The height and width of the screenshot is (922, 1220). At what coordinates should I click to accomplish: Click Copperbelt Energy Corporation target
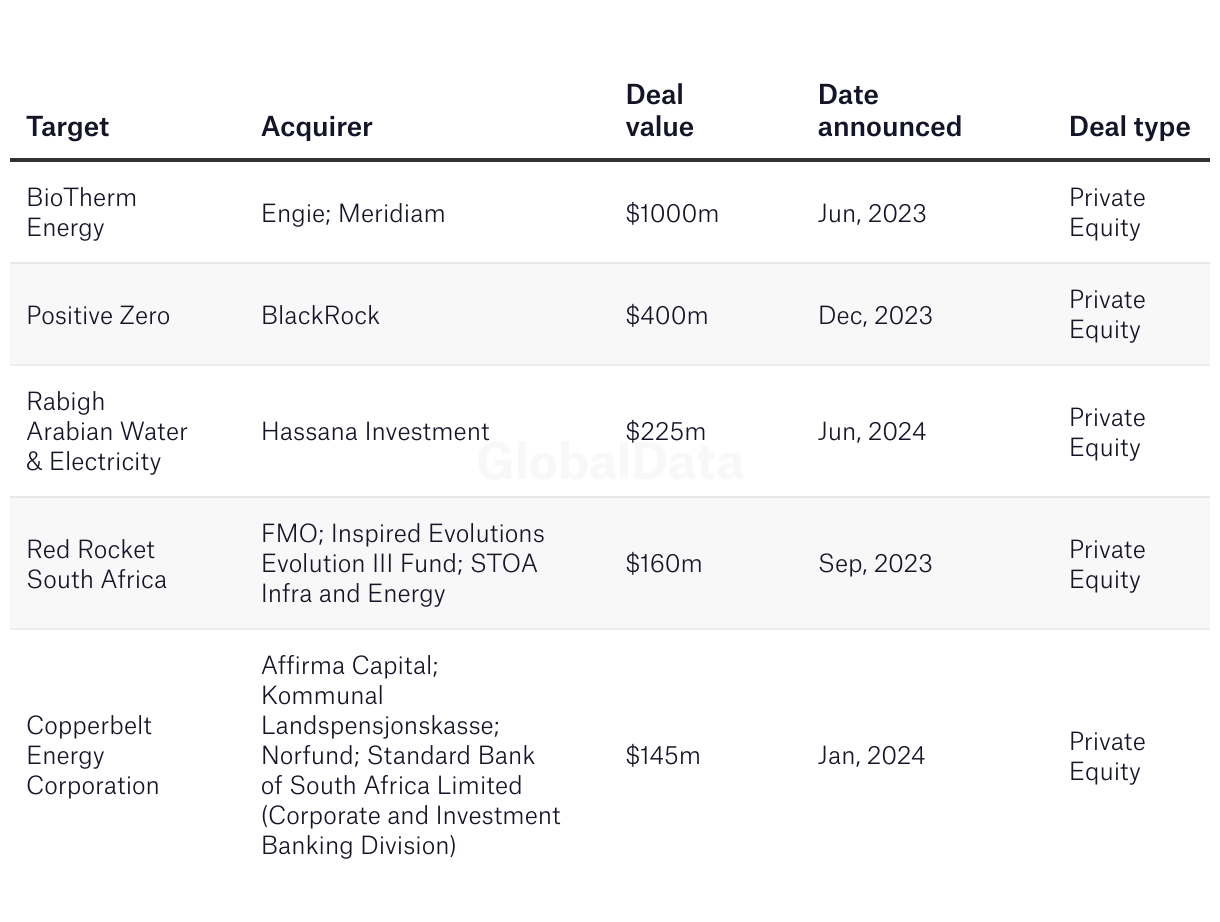tap(92, 755)
